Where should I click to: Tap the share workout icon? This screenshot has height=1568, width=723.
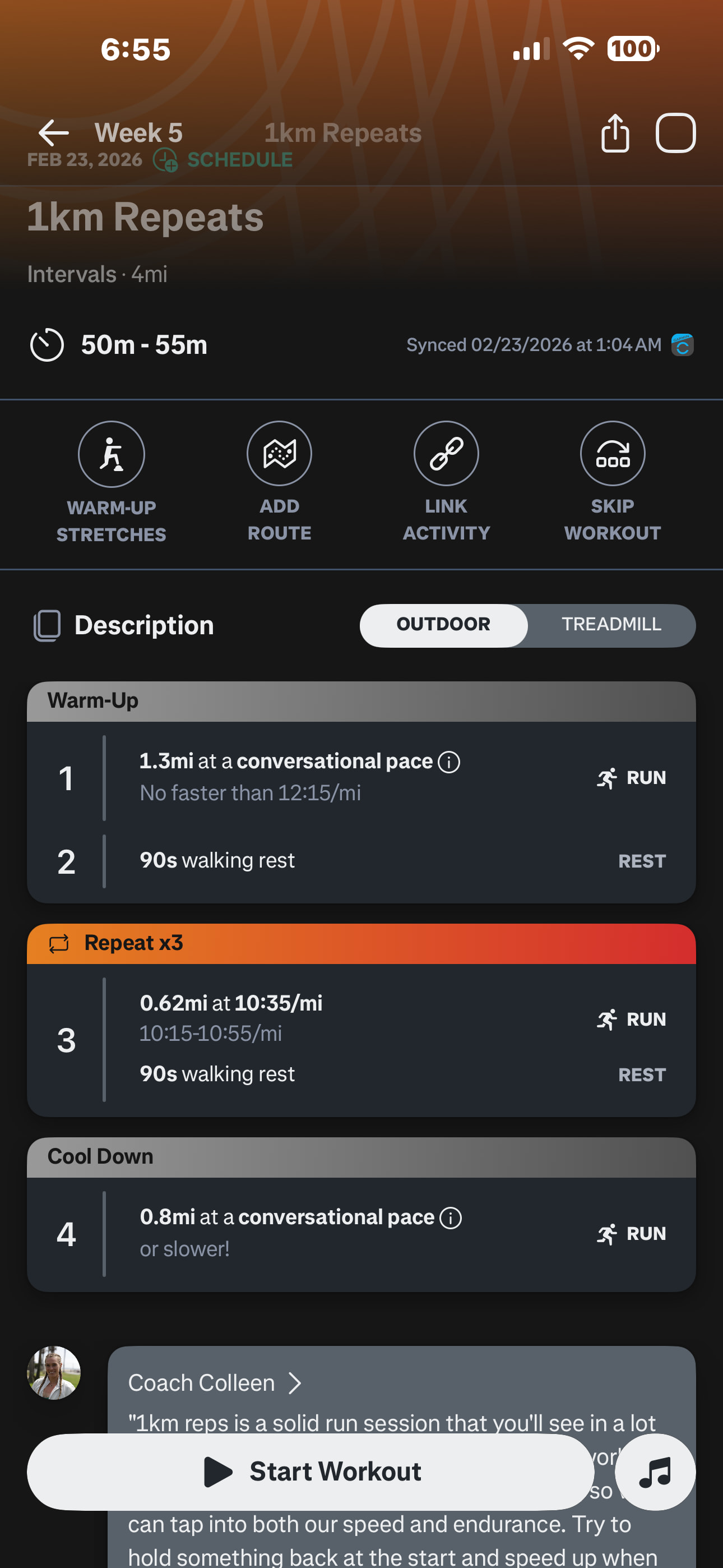click(615, 133)
